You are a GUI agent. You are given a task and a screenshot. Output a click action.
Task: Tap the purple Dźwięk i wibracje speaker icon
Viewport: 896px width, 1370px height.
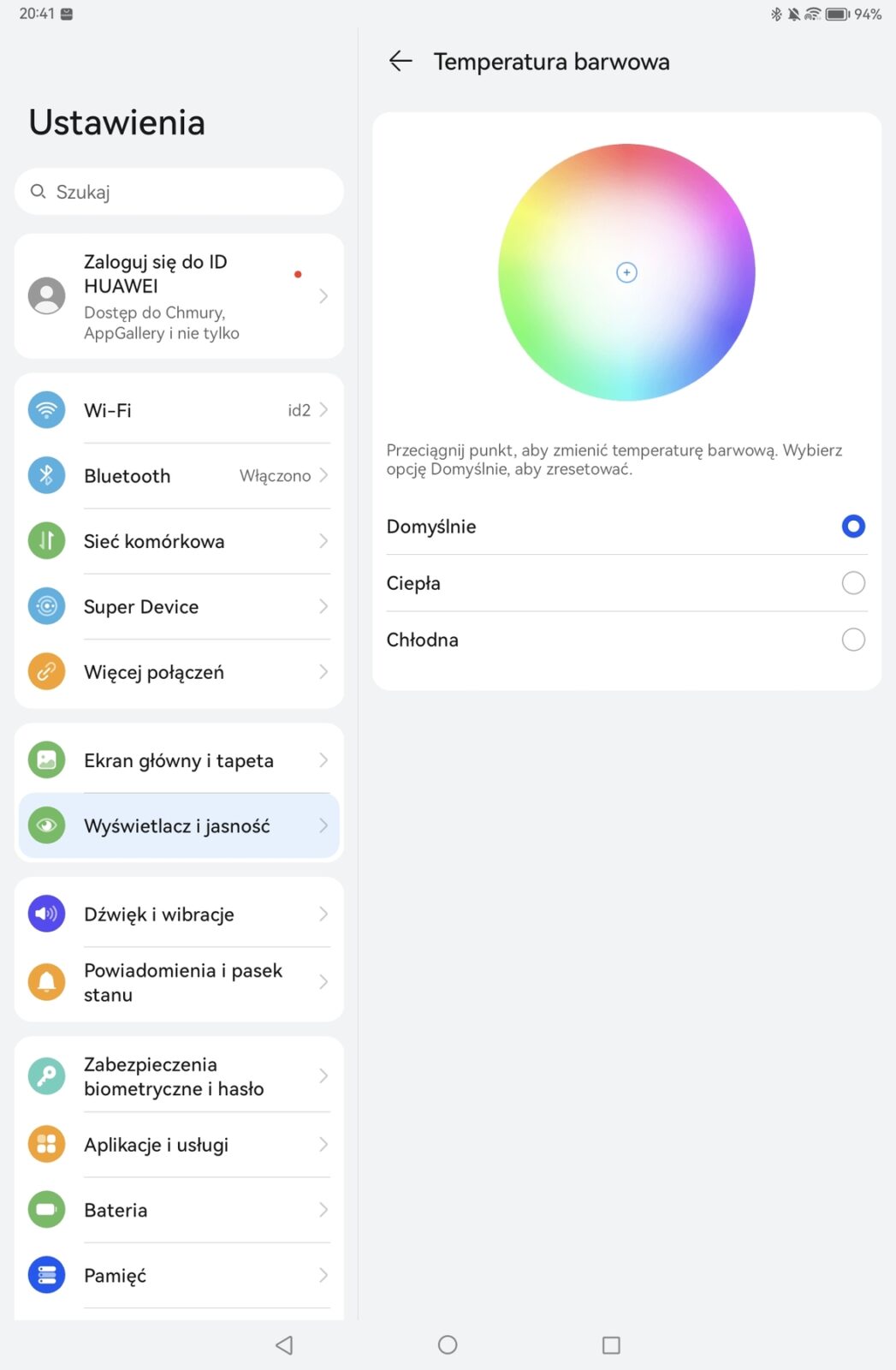coord(47,914)
